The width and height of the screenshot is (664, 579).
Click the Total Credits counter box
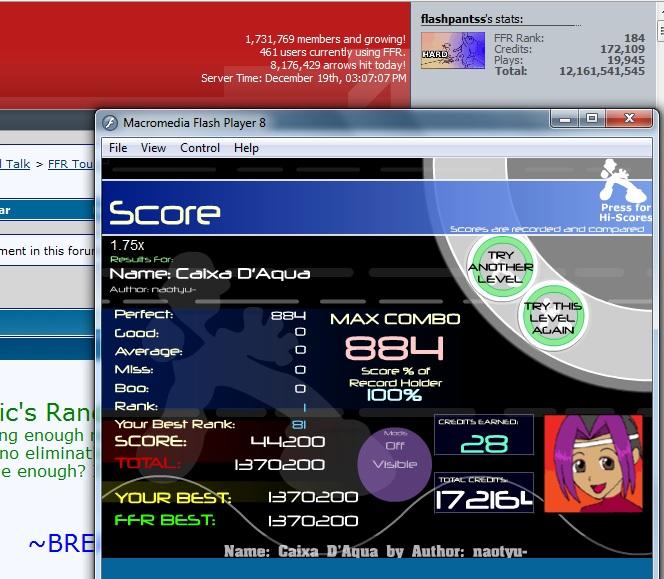(484, 493)
